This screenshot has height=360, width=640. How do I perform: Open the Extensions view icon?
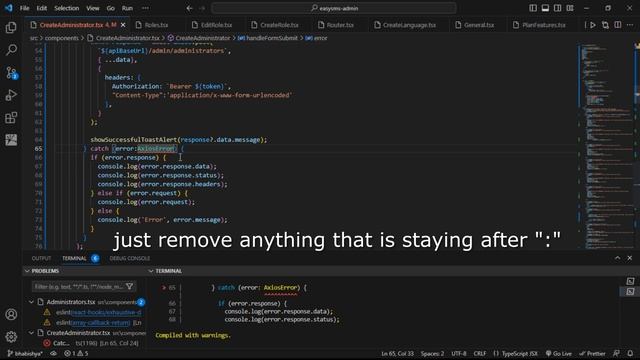pos(11,118)
